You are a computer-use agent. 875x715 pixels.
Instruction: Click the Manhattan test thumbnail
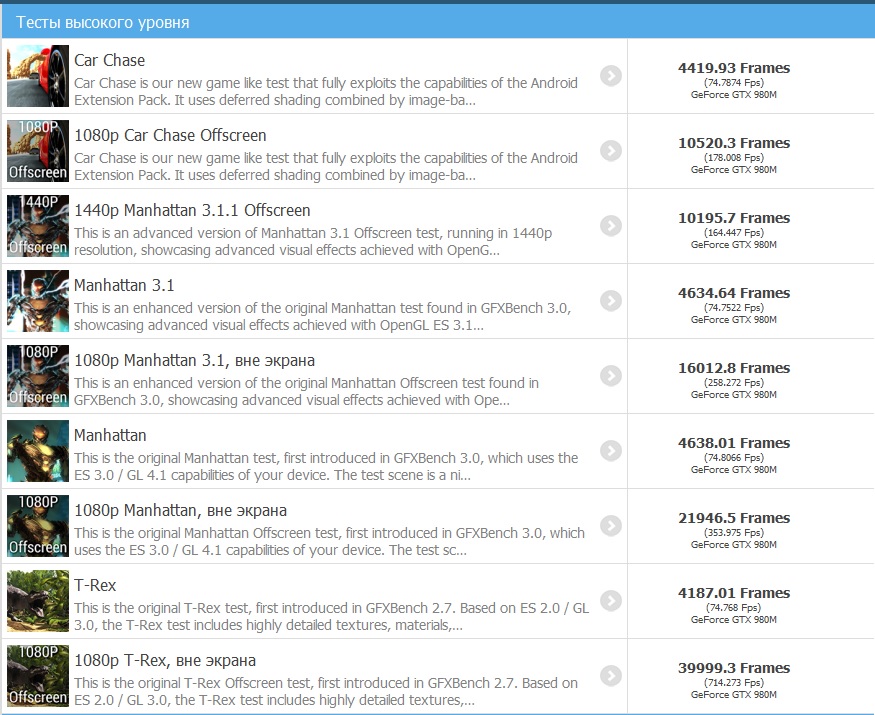tap(38, 450)
